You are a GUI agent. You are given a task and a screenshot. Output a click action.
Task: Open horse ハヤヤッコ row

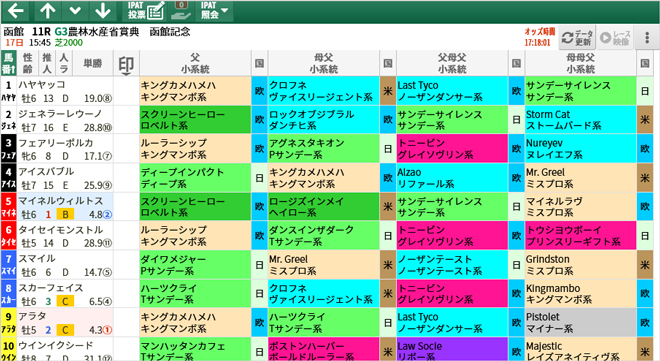pos(65,91)
